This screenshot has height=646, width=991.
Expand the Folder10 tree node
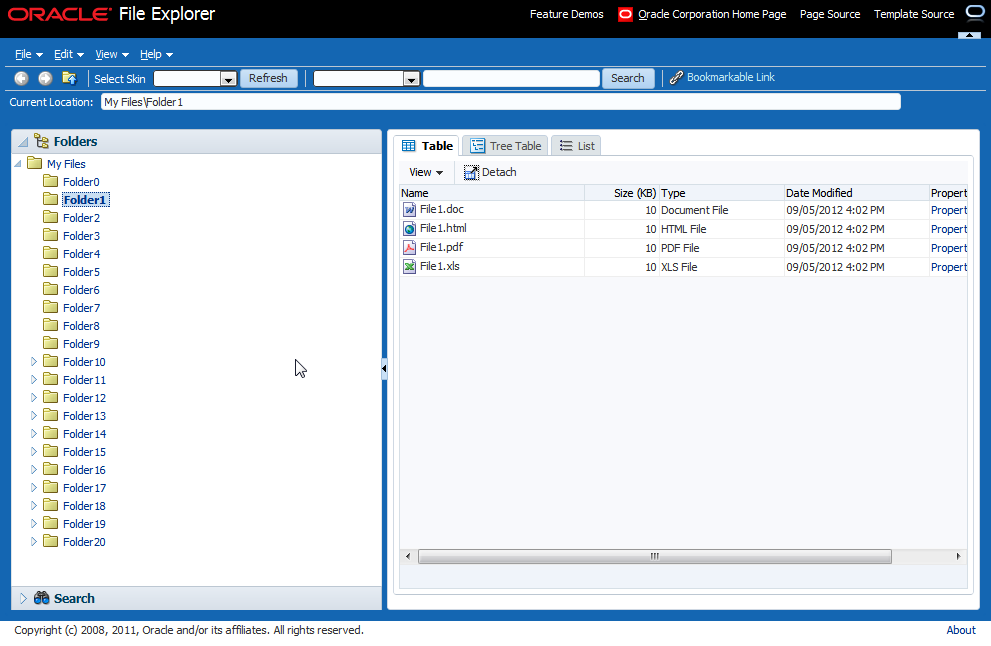(x=34, y=362)
